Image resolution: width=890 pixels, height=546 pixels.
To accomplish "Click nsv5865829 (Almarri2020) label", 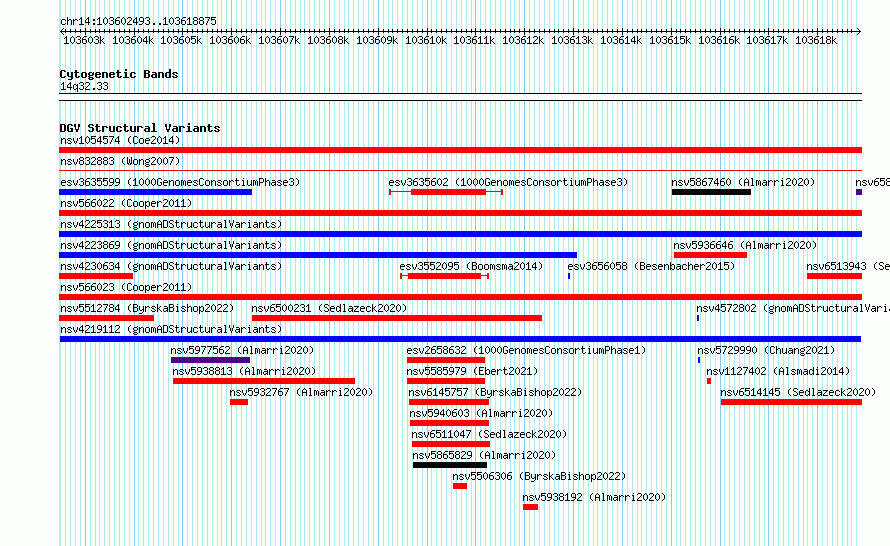I will [484, 455].
